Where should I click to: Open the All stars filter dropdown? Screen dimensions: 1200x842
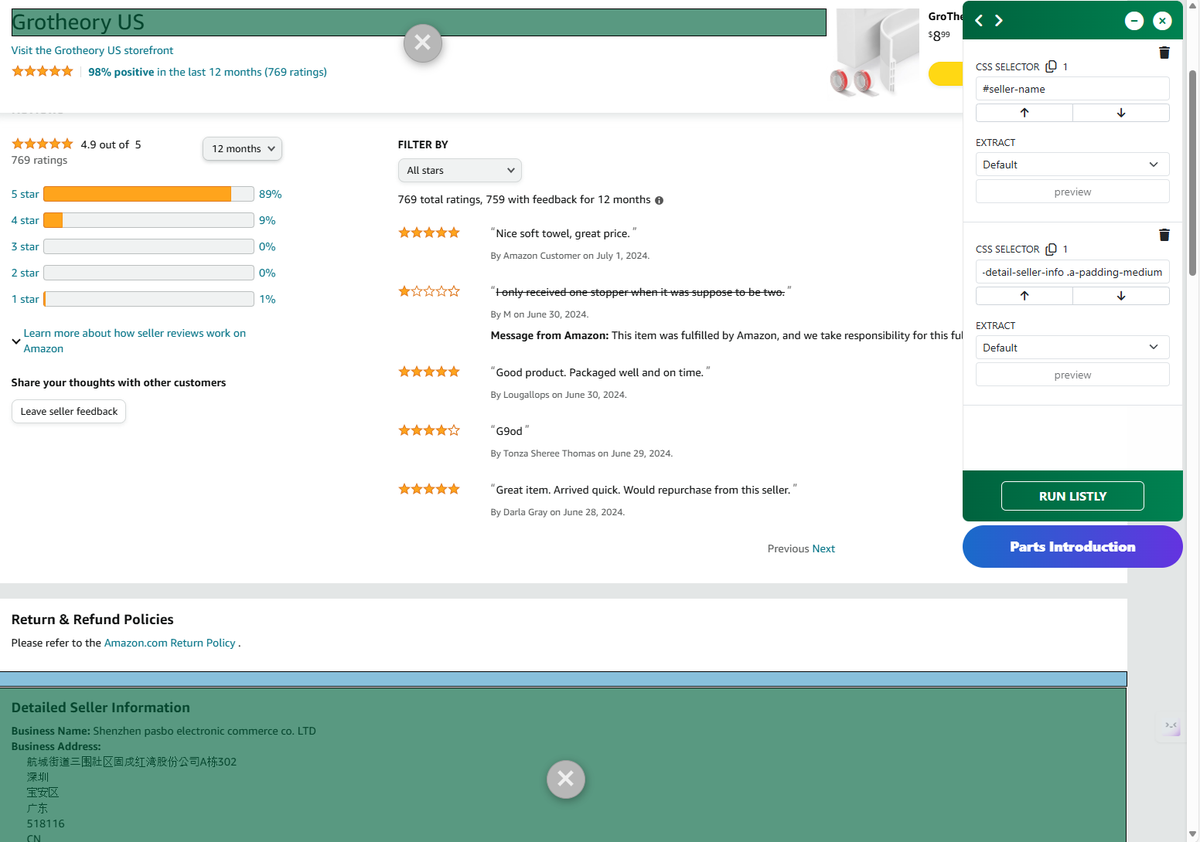(460, 171)
